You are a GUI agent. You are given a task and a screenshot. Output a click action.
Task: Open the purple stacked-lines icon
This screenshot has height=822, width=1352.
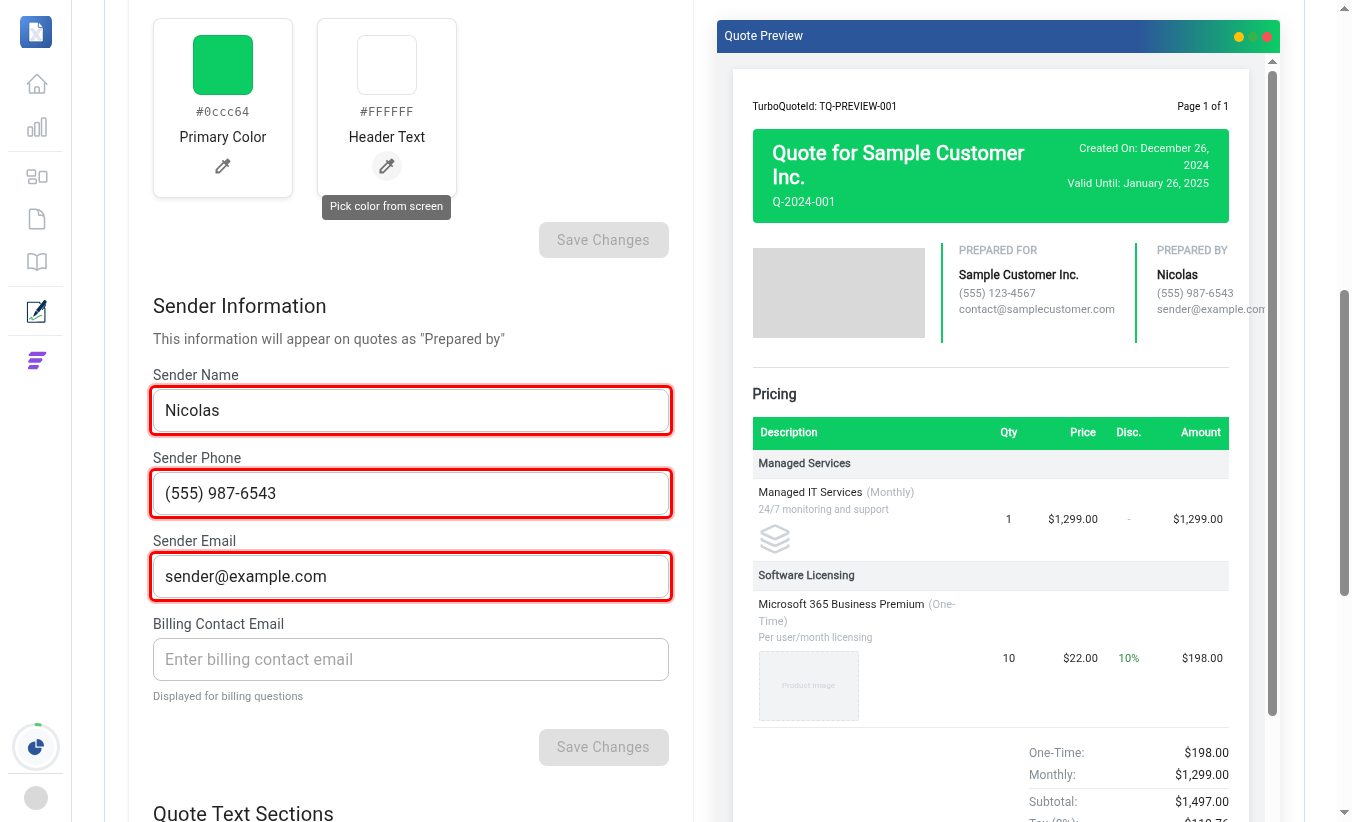[36, 360]
